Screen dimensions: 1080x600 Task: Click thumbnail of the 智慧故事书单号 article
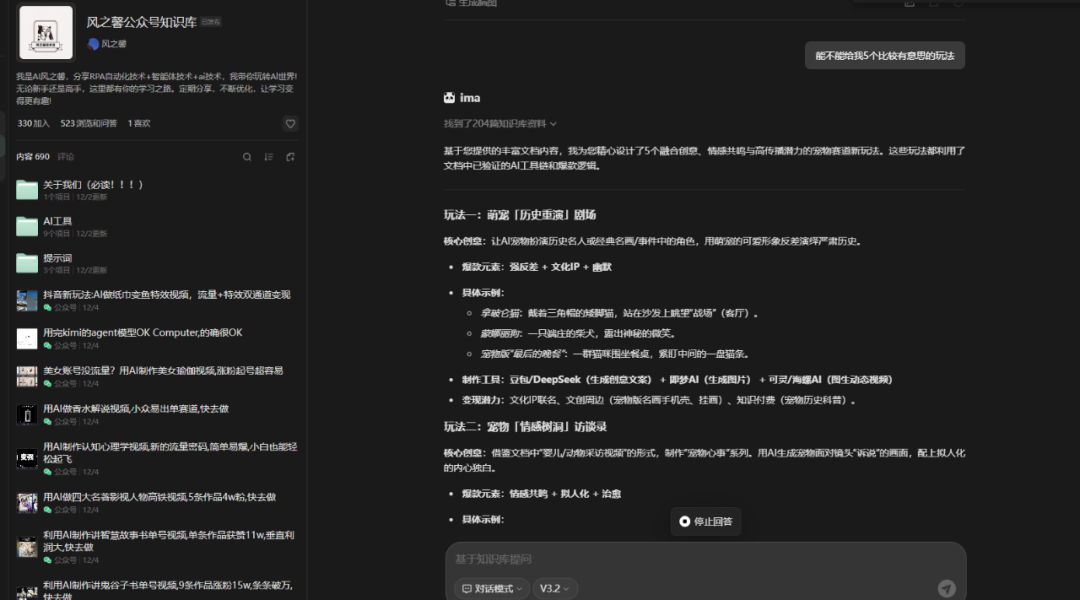point(27,547)
